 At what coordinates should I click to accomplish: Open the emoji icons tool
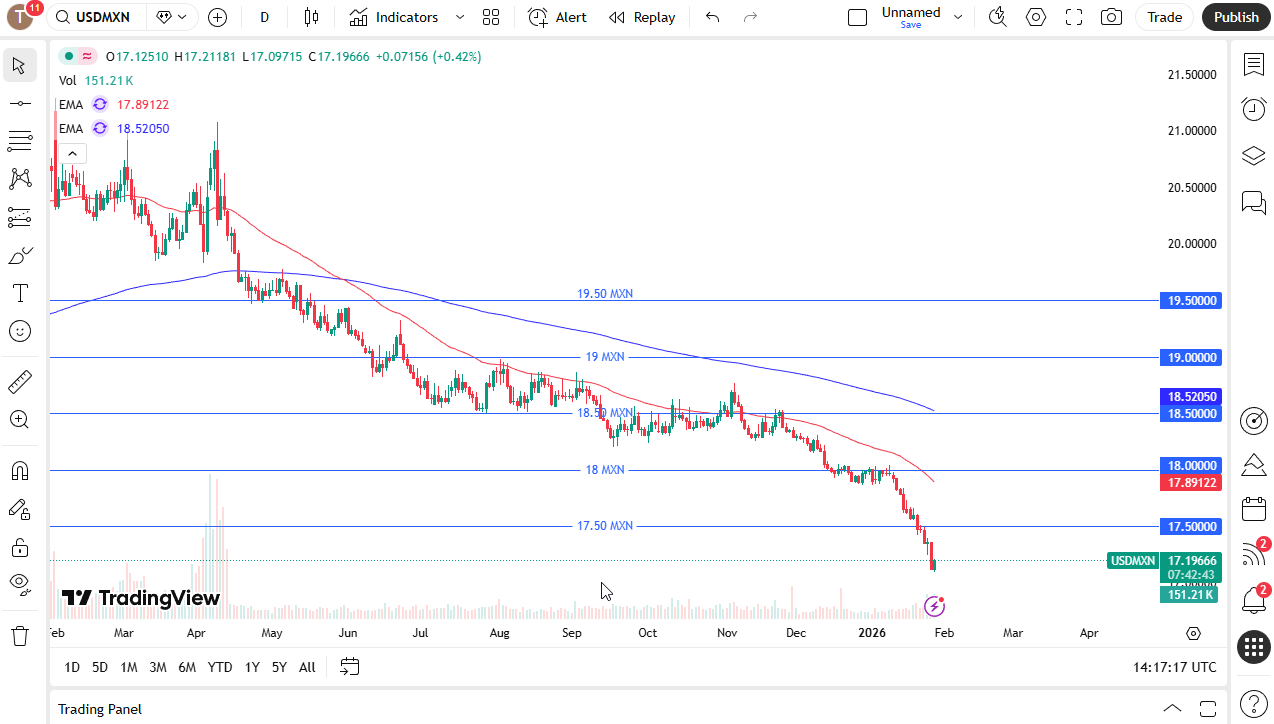click(x=19, y=331)
